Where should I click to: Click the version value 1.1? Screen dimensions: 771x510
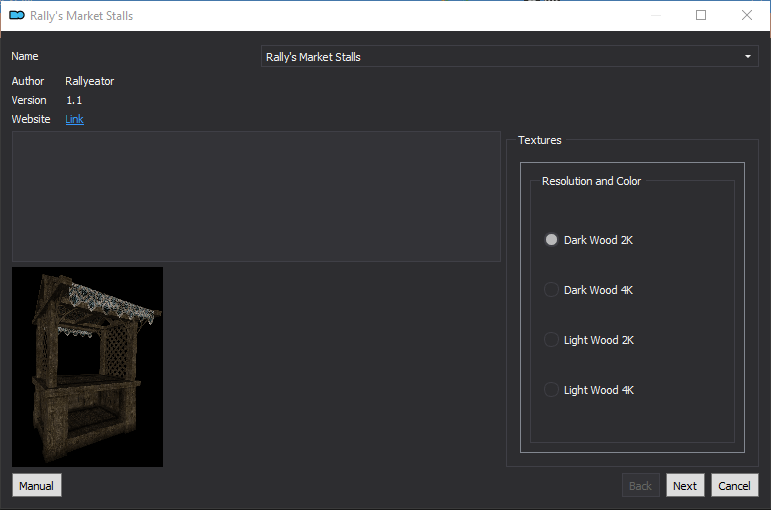coord(74,100)
